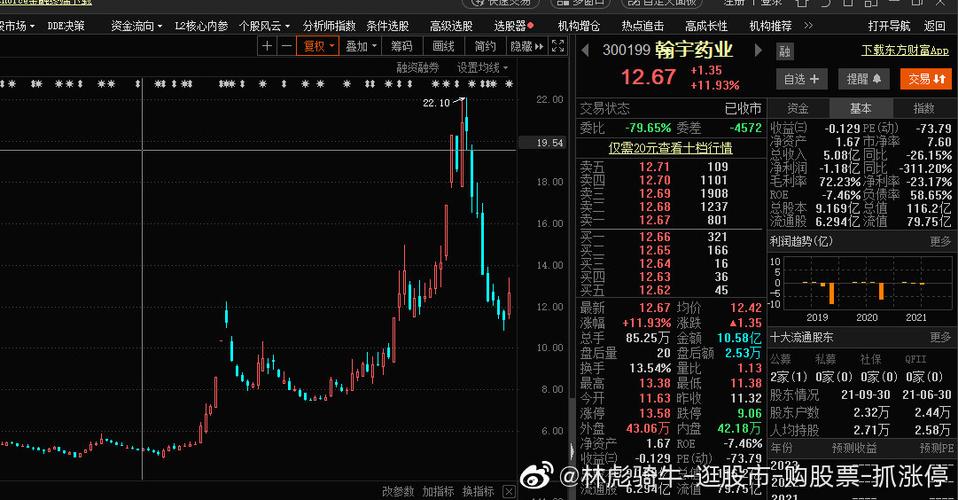Zoom in the chart with plus button
The image size is (958, 500).
pos(267,46)
